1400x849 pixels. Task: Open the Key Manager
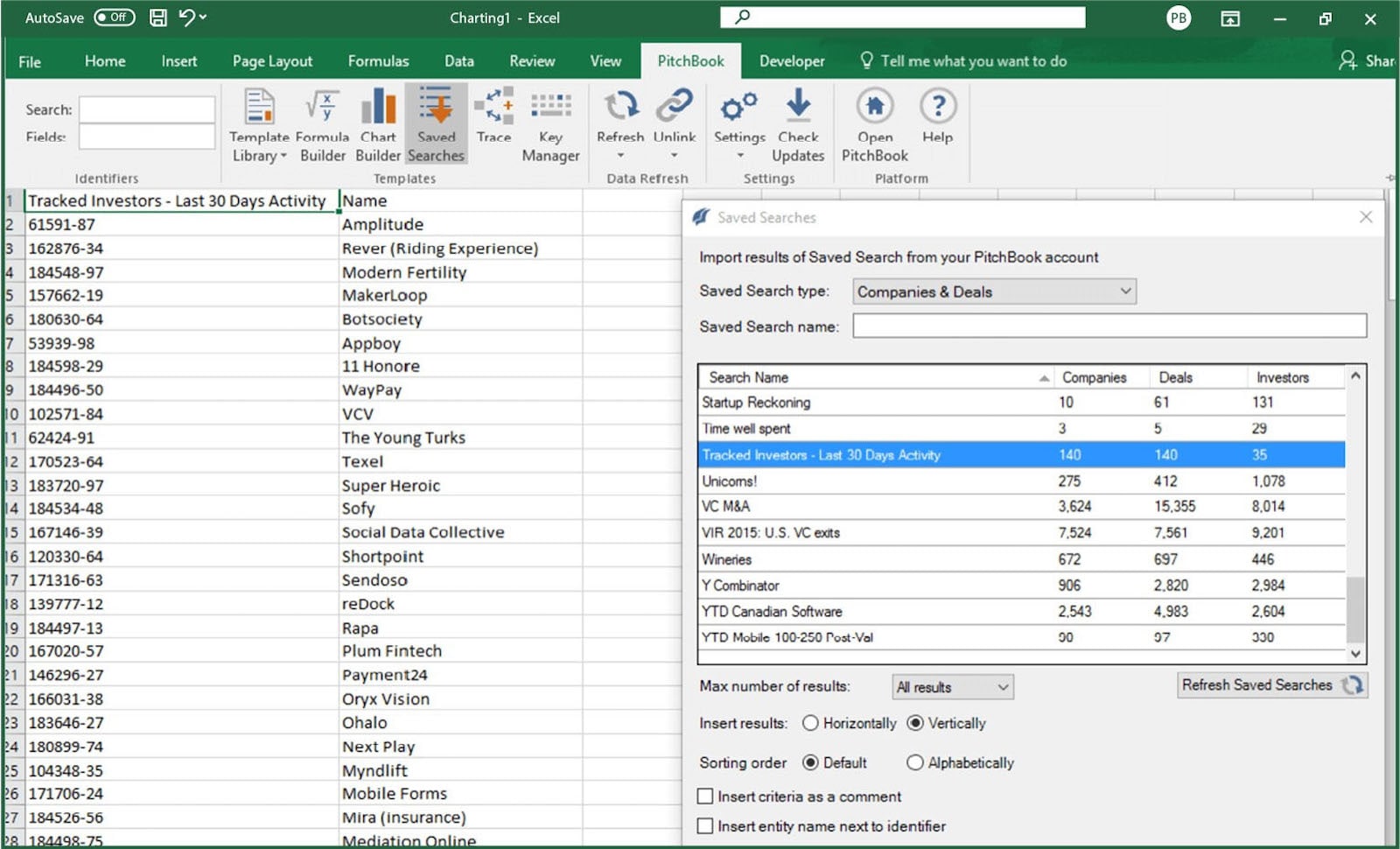click(x=550, y=125)
